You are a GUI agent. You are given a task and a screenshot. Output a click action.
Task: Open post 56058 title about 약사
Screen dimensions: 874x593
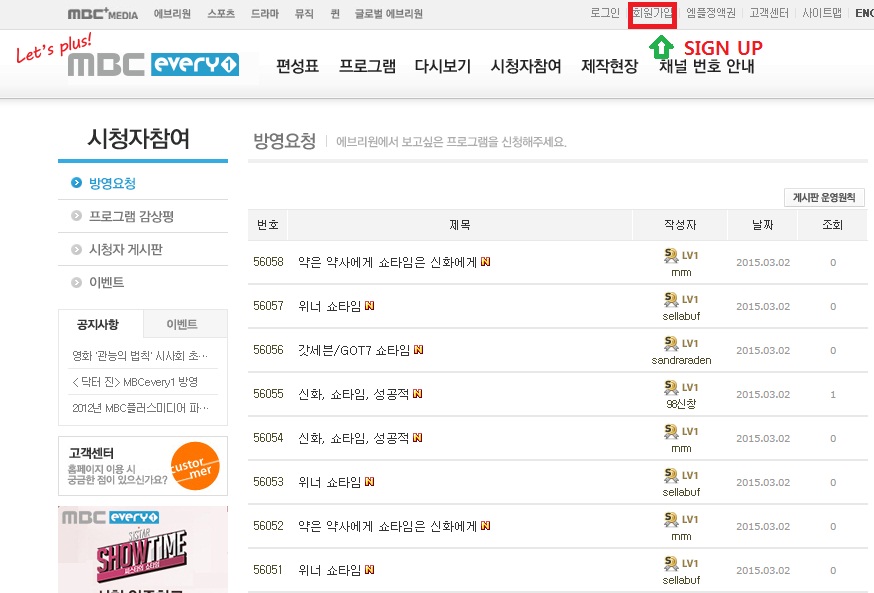pos(387,262)
